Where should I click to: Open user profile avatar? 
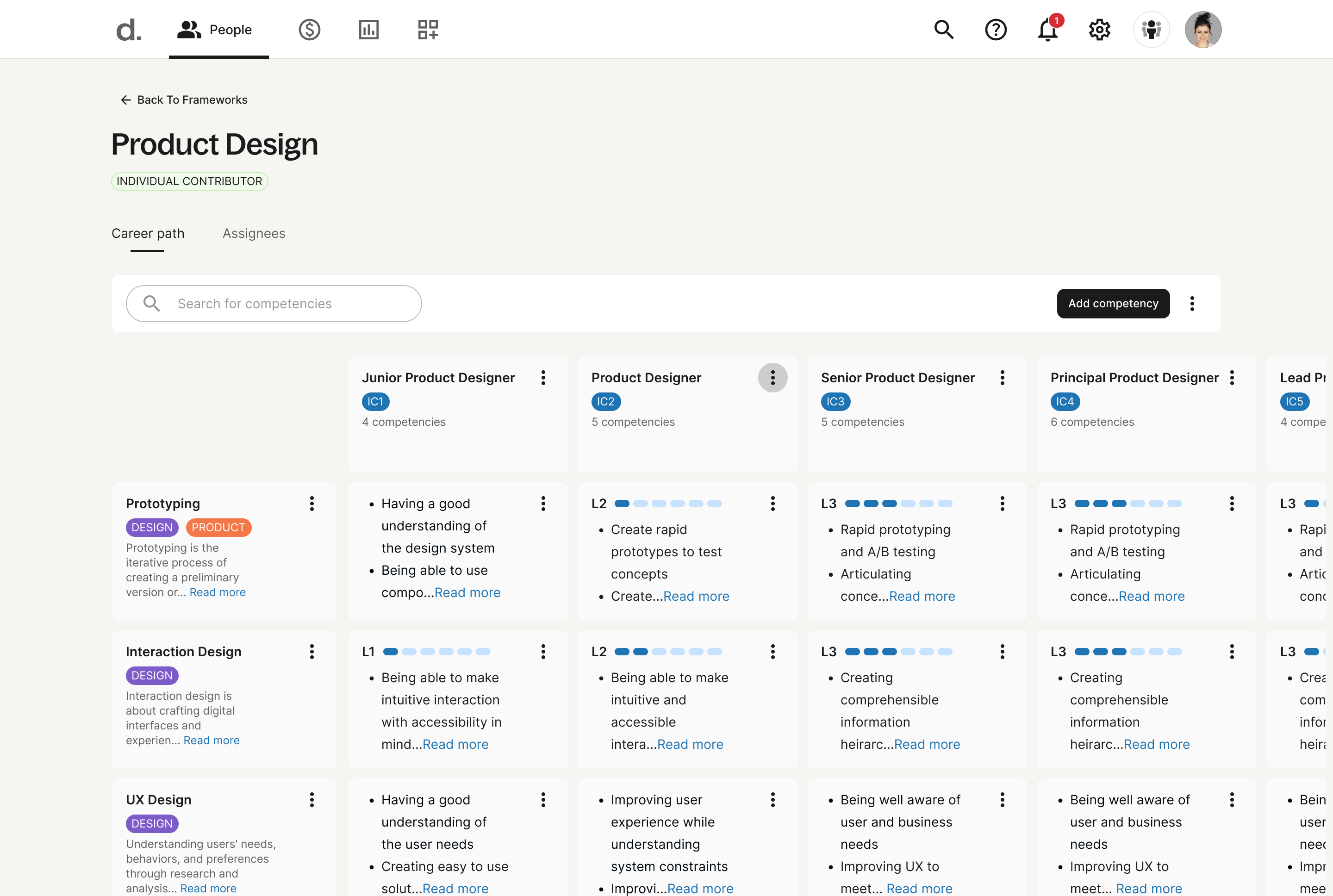point(1203,30)
